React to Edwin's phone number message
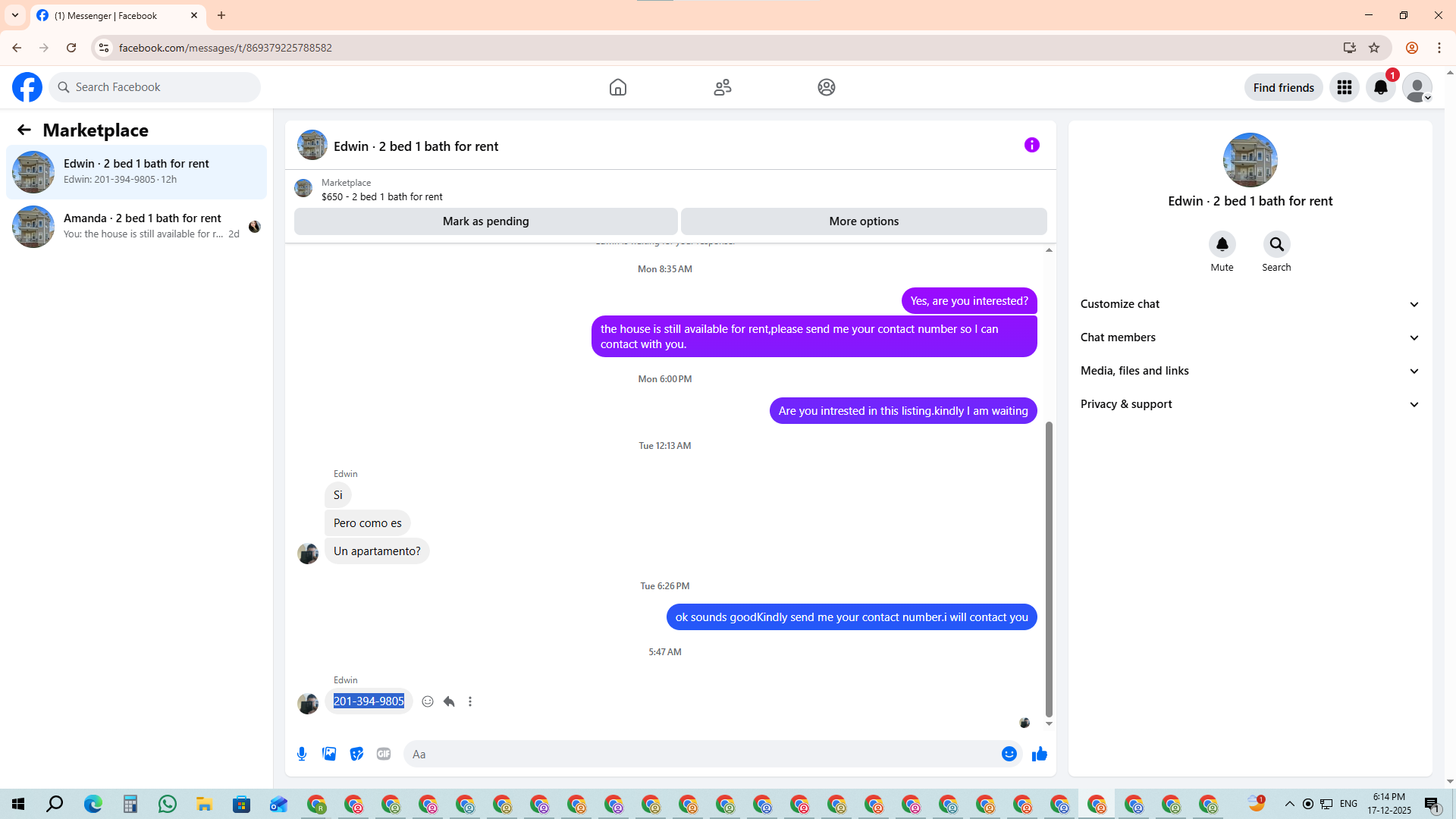1456x819 pixels. click(x=428, y=701)
